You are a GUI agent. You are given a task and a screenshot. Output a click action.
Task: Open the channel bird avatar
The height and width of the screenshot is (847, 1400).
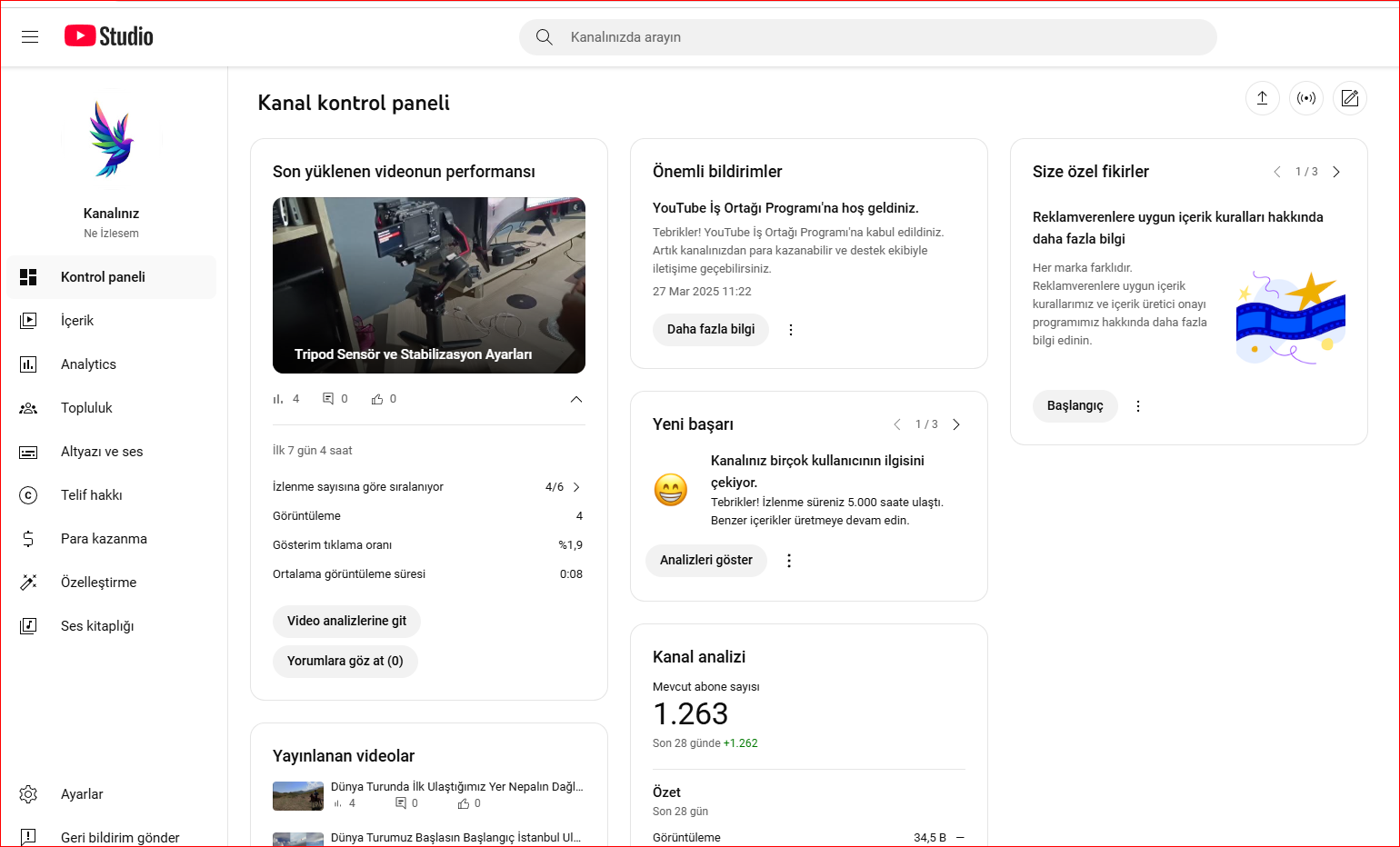point(112,139)
